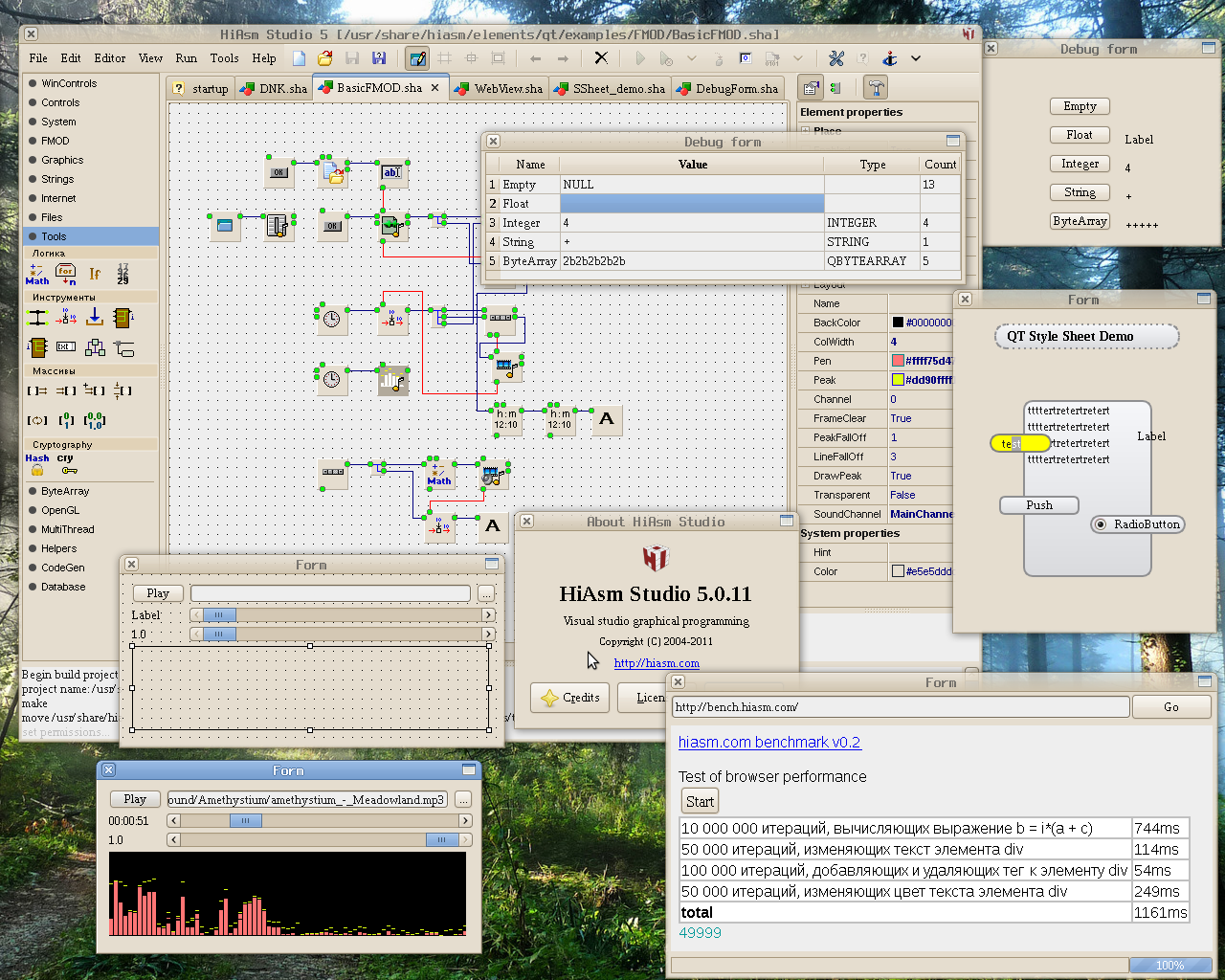Toggle the hammer button above Element properties
Screen dimensions: 1225x980
coord(875,88)
